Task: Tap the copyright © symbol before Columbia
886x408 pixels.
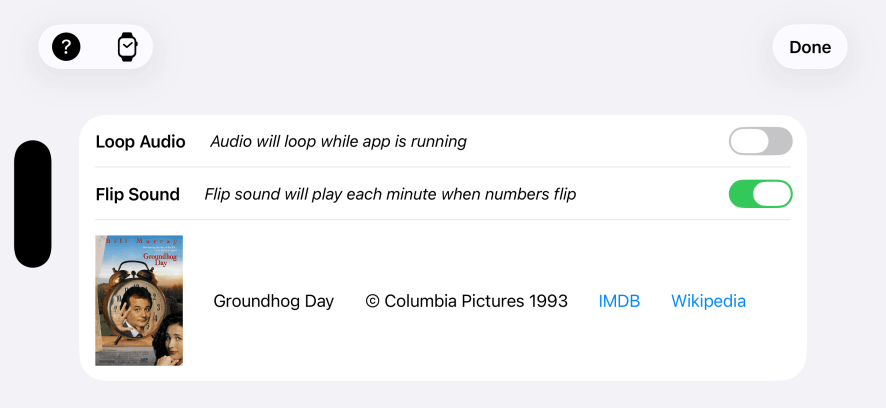Action: pyautogui.click(x=372, y=301)
